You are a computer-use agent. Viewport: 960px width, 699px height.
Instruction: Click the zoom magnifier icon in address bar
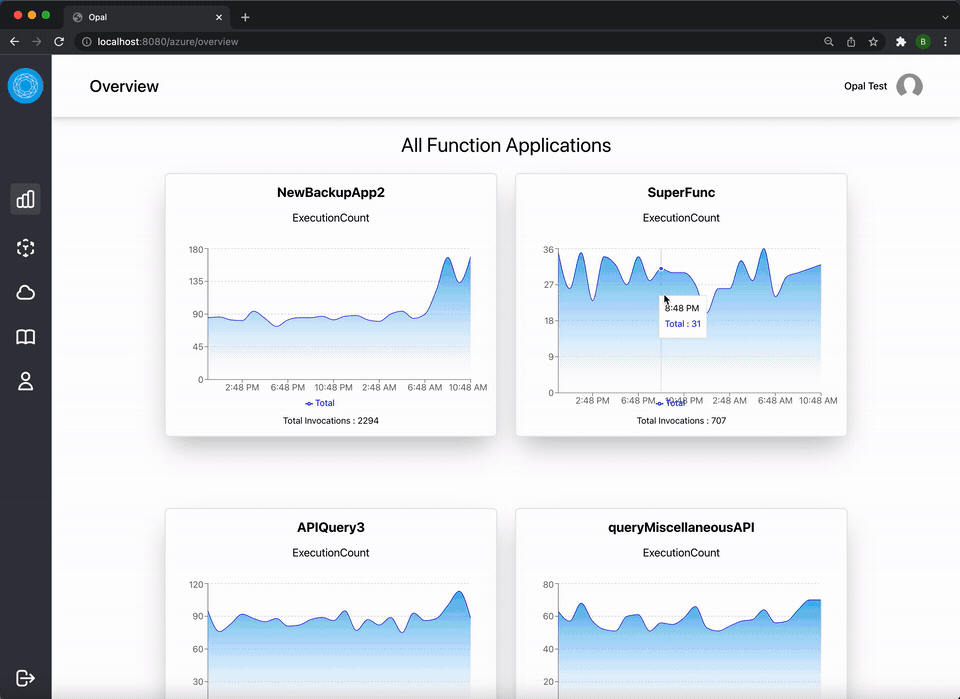pos(828,42)
